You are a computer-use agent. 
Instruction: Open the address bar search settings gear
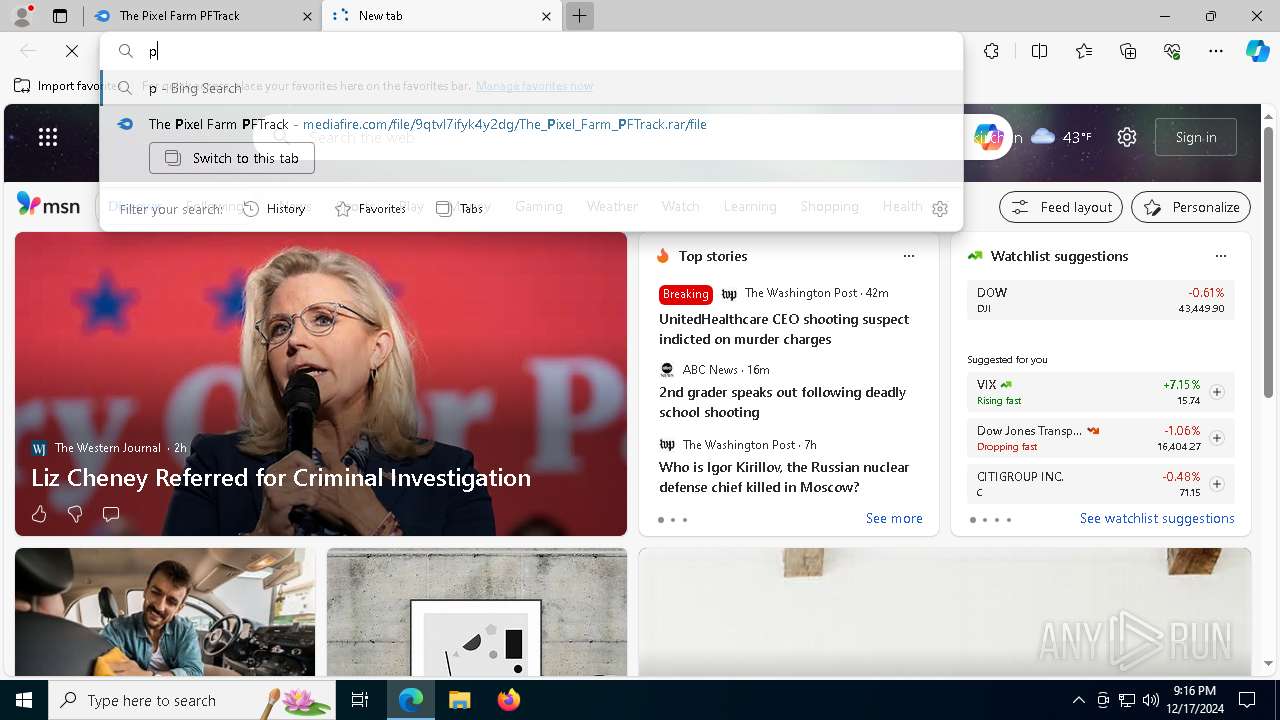tap(939, 209)
